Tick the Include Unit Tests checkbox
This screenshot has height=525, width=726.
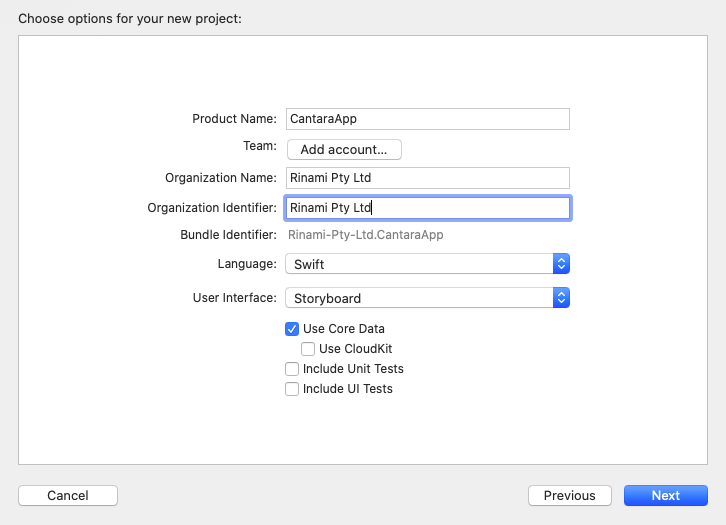292,369
